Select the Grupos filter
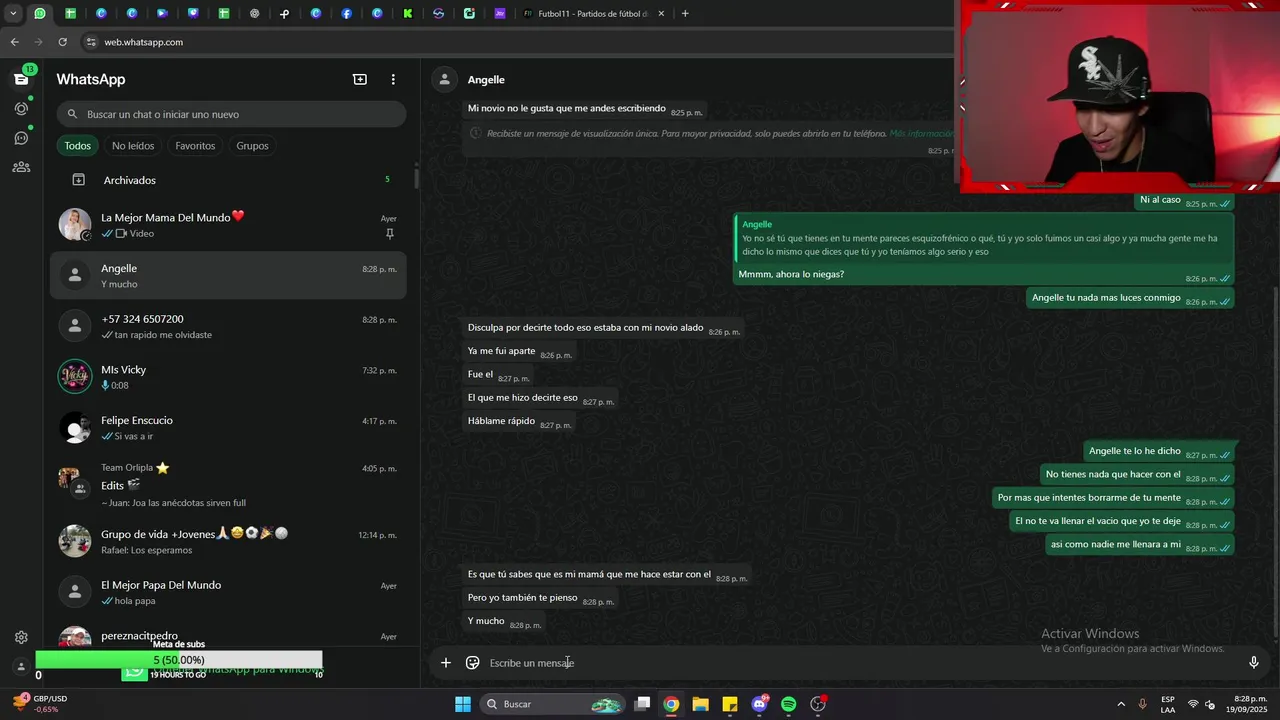Screen dimensions: 1280x720 point(252,146)
